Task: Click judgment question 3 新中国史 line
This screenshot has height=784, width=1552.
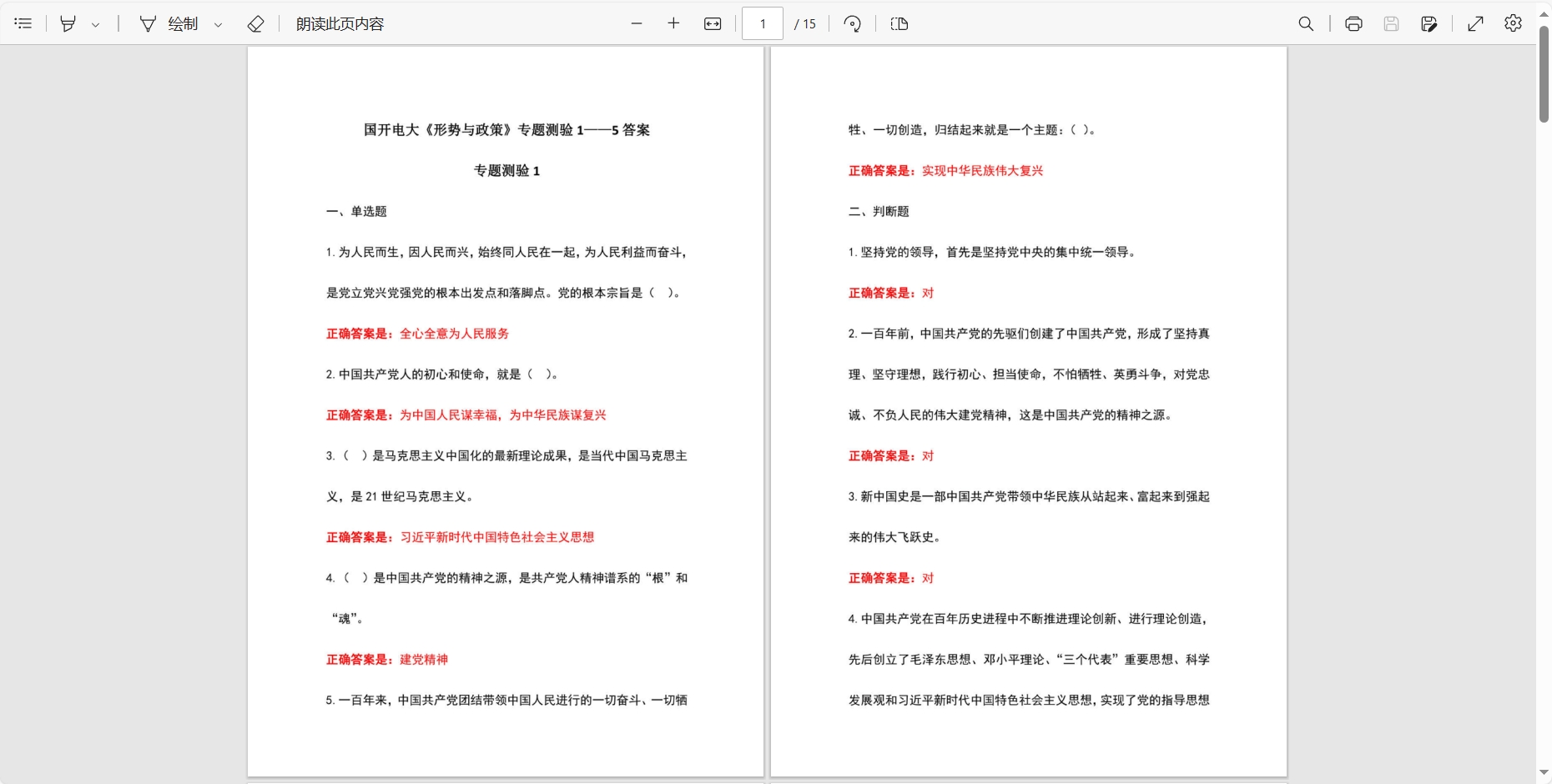Action: point(1029,496)
